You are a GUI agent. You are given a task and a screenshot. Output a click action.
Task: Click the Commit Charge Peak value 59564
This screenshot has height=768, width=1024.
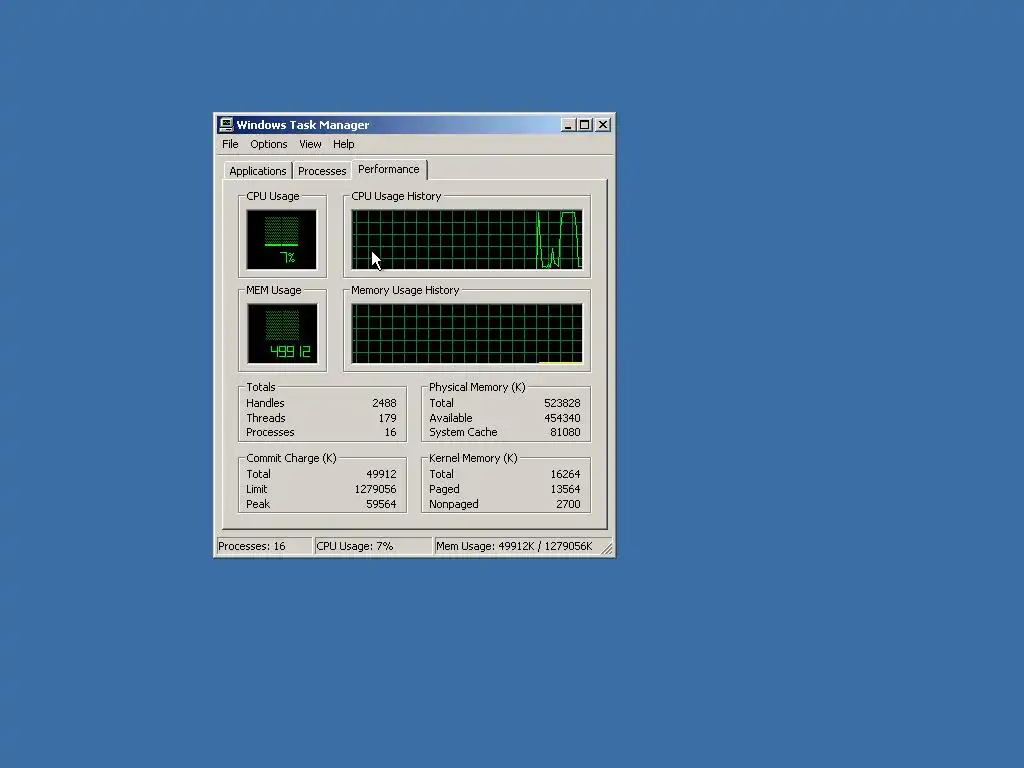[381, 504]
